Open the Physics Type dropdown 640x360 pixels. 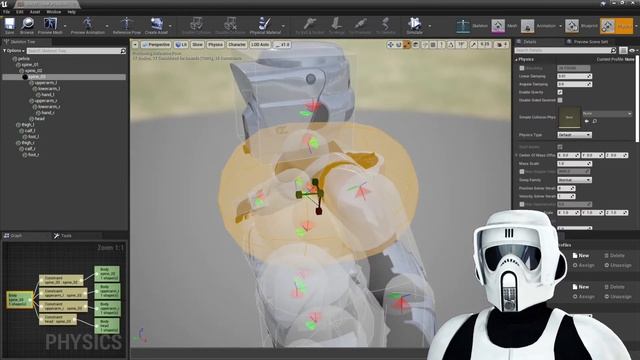coord(574,135)
